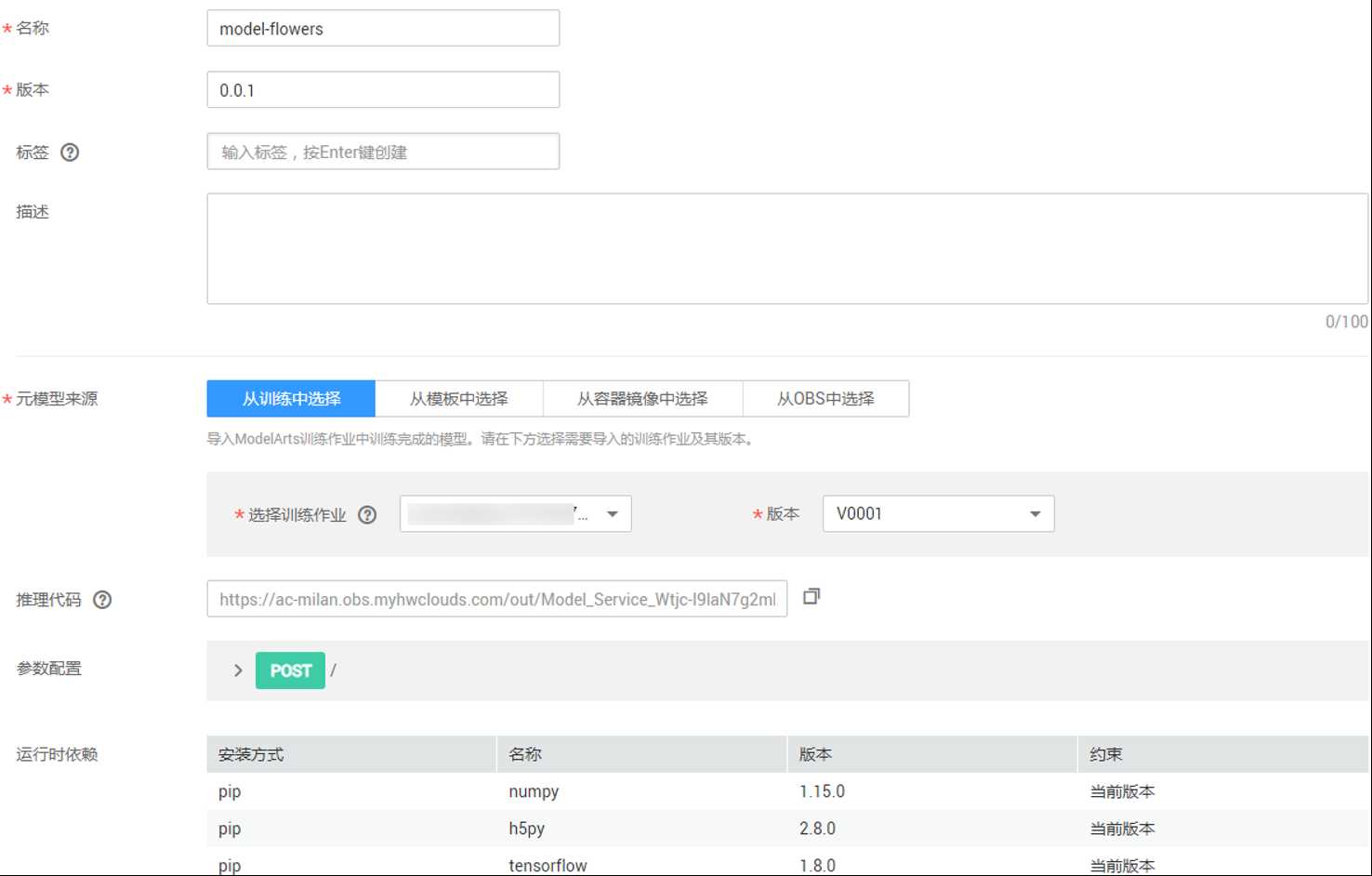1372x876 pixels.
Task: Click the 约束 column header
Action: tap(1223, 754)
